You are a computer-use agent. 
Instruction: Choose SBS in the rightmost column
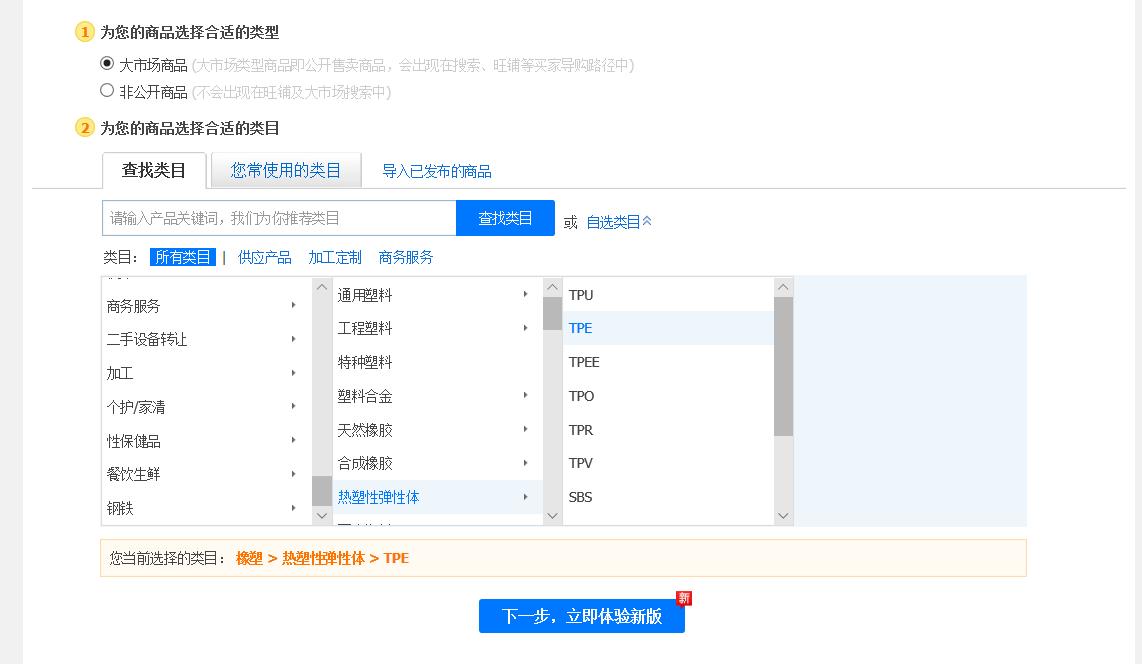click(581, 497)
